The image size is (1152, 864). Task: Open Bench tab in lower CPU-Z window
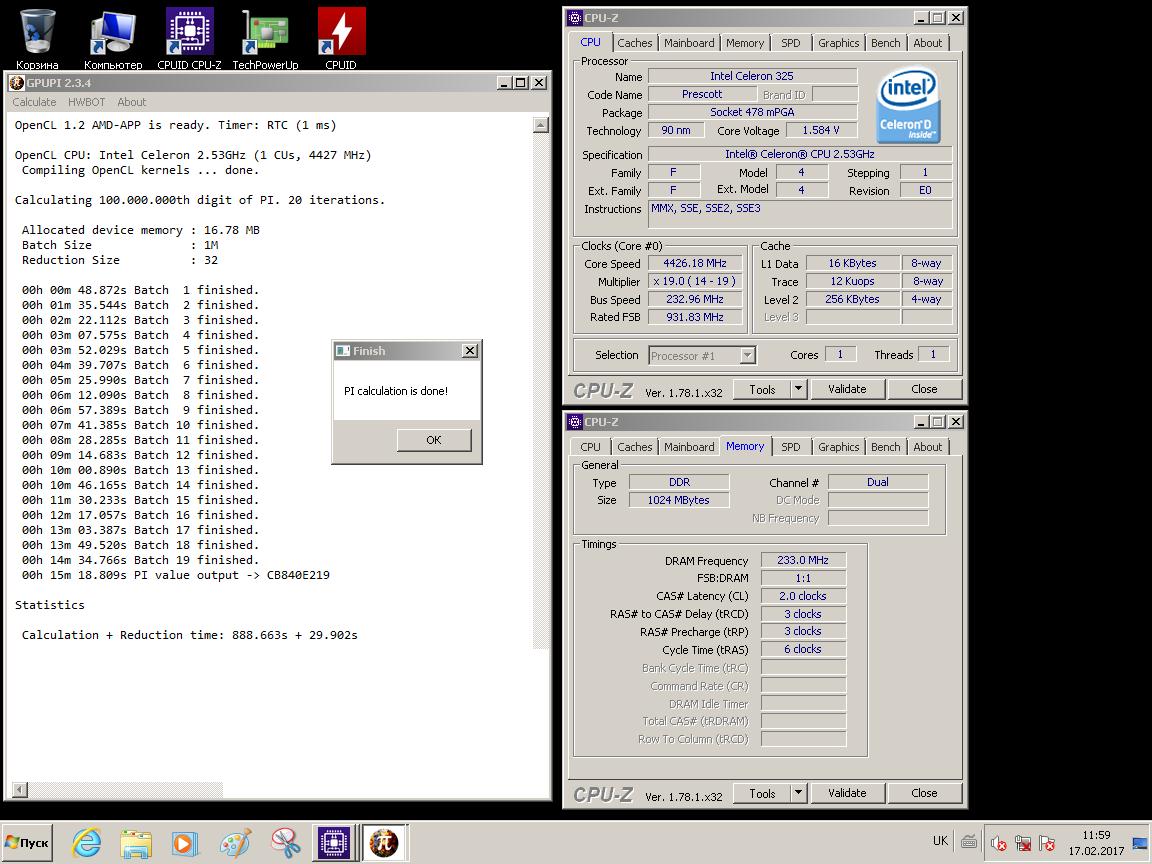click(x=885, y=447)
